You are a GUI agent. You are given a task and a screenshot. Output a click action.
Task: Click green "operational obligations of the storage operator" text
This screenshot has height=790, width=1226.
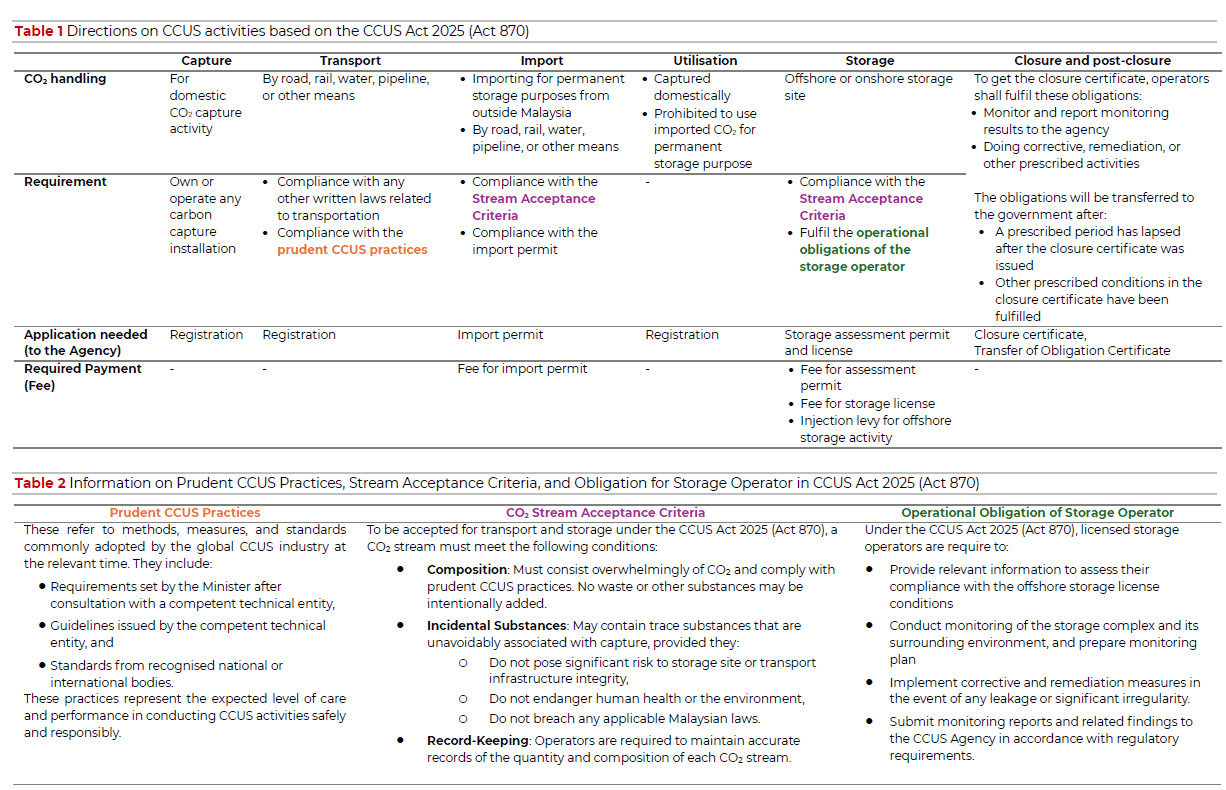pos(863,250)
